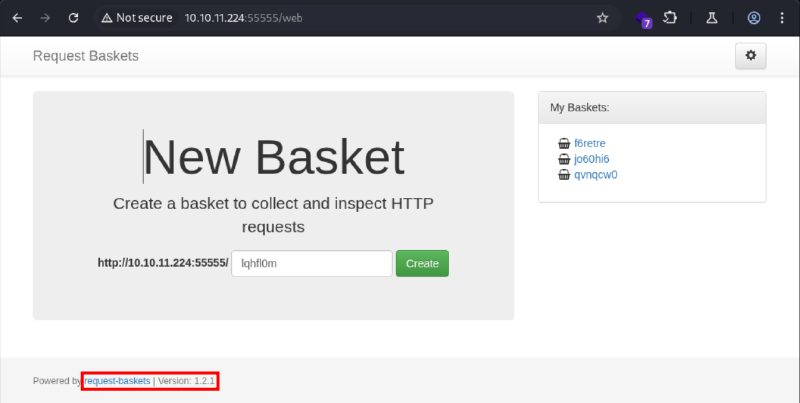This screenshot has width=800, height=403.
Task: Open basket jo60hi6
Action: tap(592, 159)
